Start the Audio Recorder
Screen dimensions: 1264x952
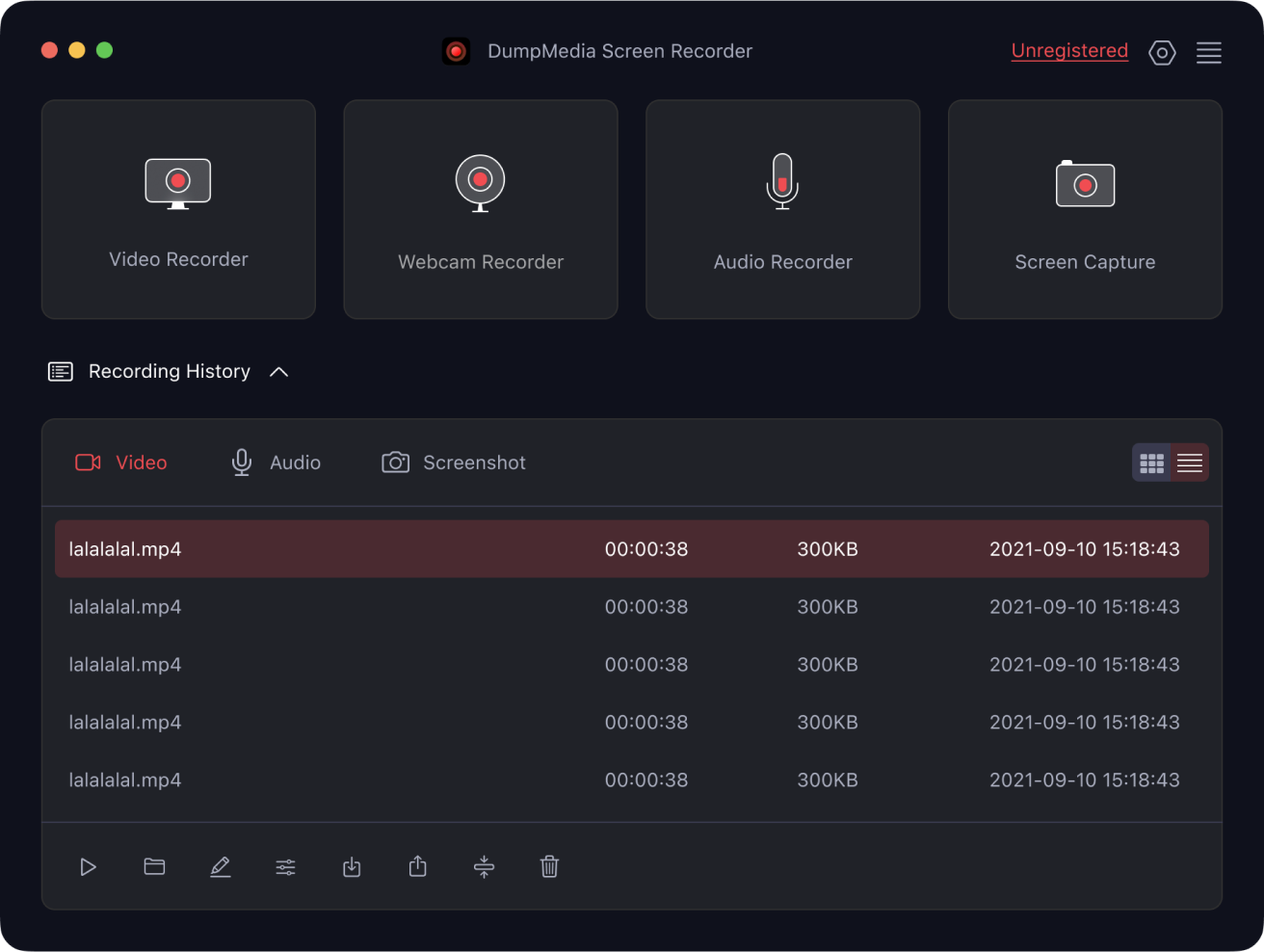tap(782, 209)
